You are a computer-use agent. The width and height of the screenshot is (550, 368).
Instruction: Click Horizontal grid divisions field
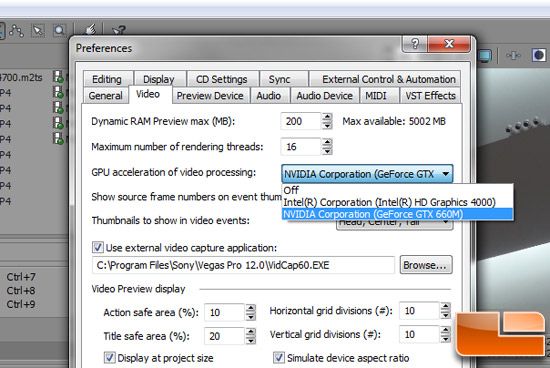pos(420,311)
